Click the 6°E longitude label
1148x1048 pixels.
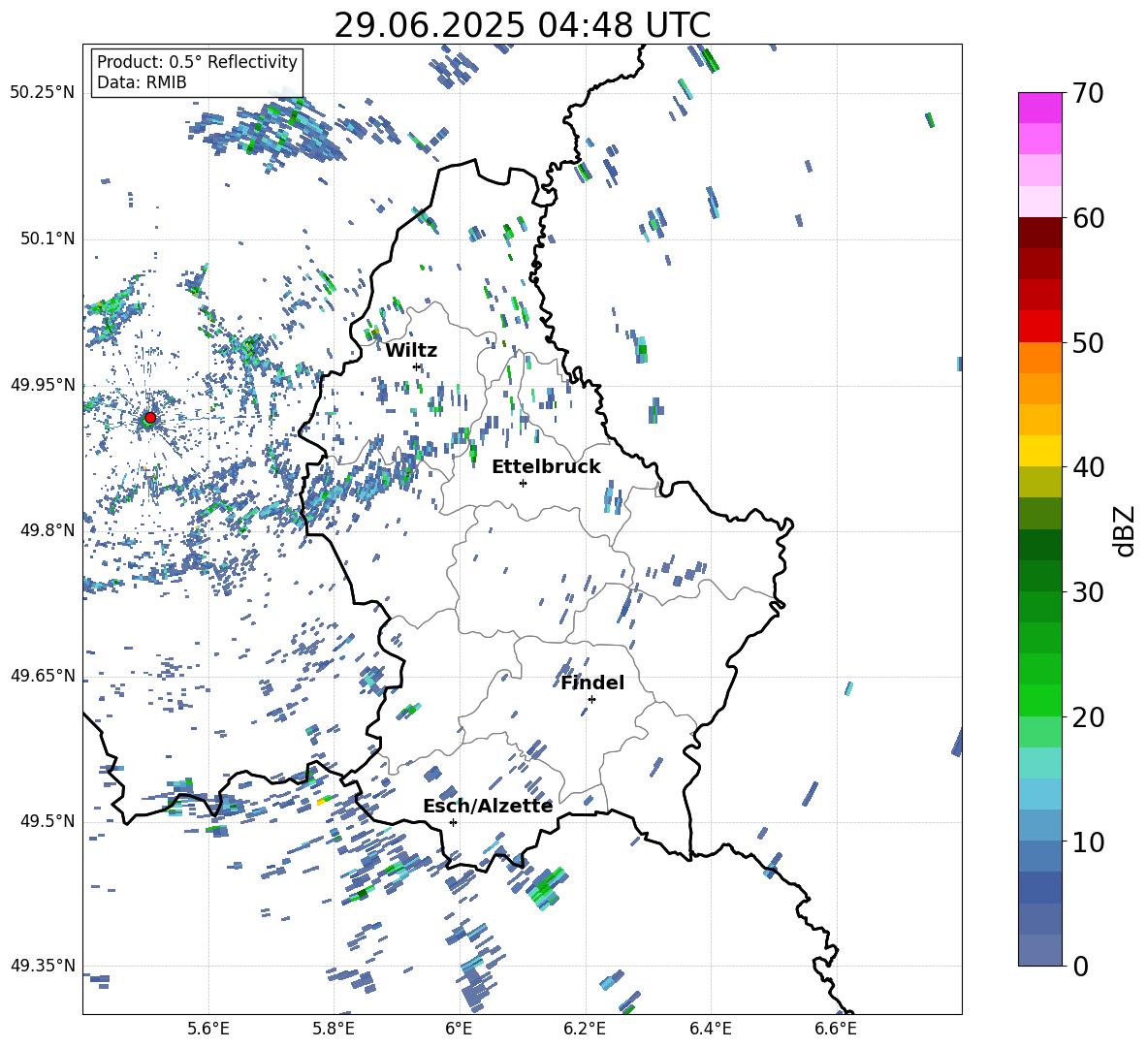tap(459, 1029)
